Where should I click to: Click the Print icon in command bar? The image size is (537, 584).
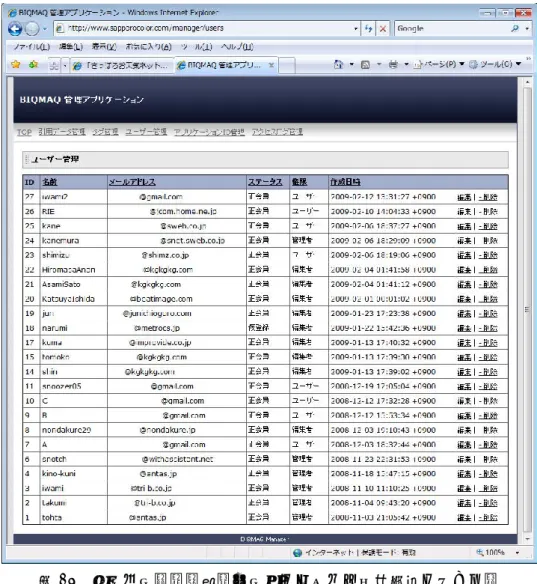(393, 65)
